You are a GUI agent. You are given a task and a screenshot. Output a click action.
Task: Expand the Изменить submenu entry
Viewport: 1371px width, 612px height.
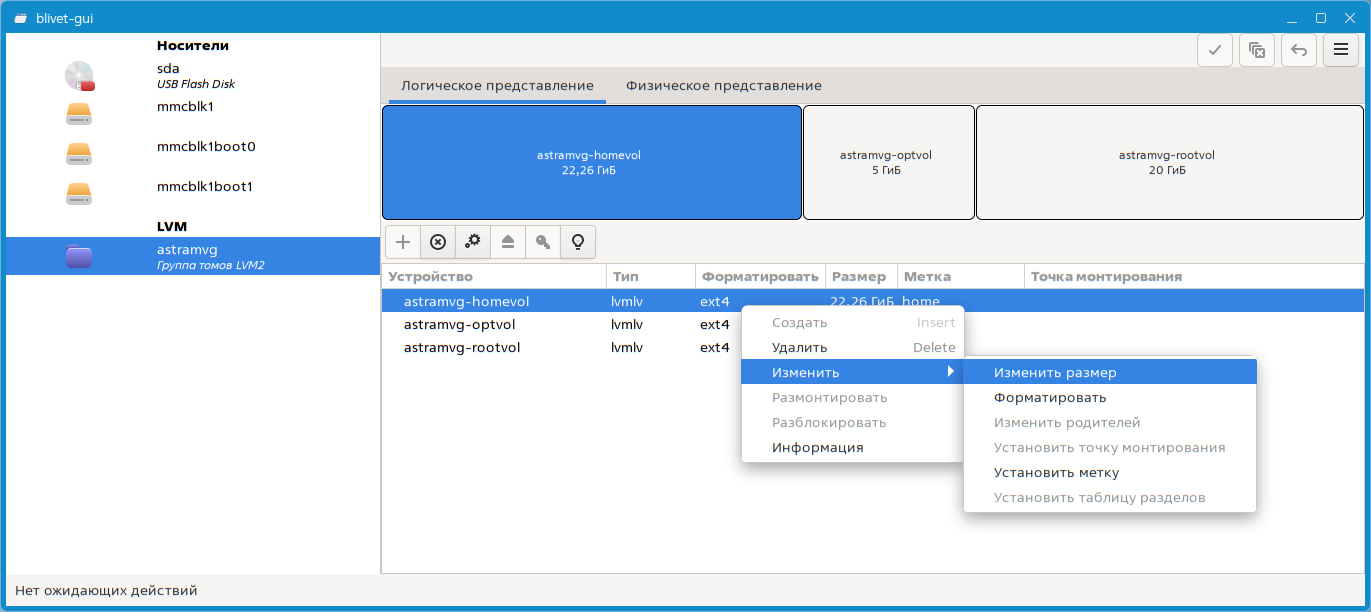pos(805,372)
